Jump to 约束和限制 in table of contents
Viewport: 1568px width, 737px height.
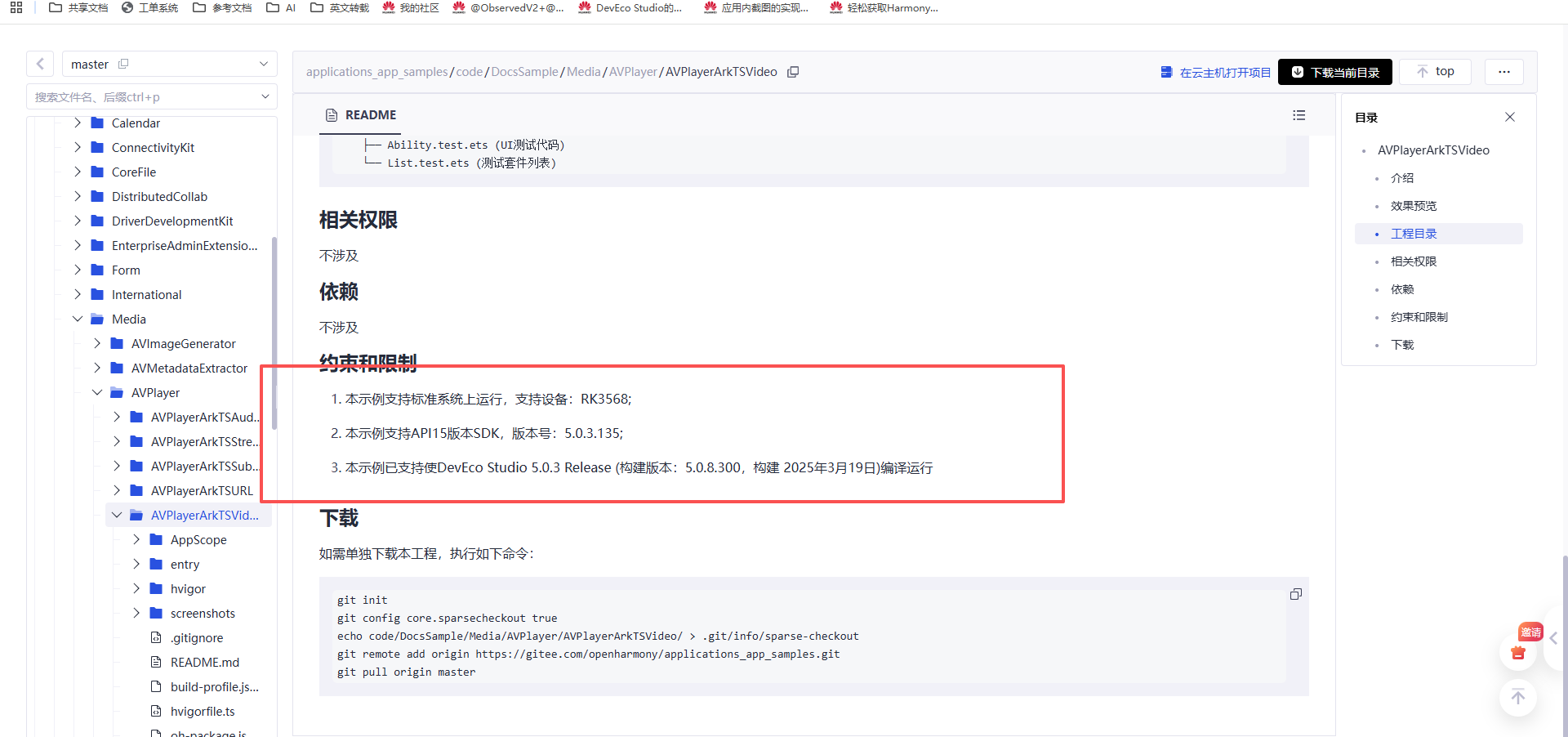(x=1419, y=317)
